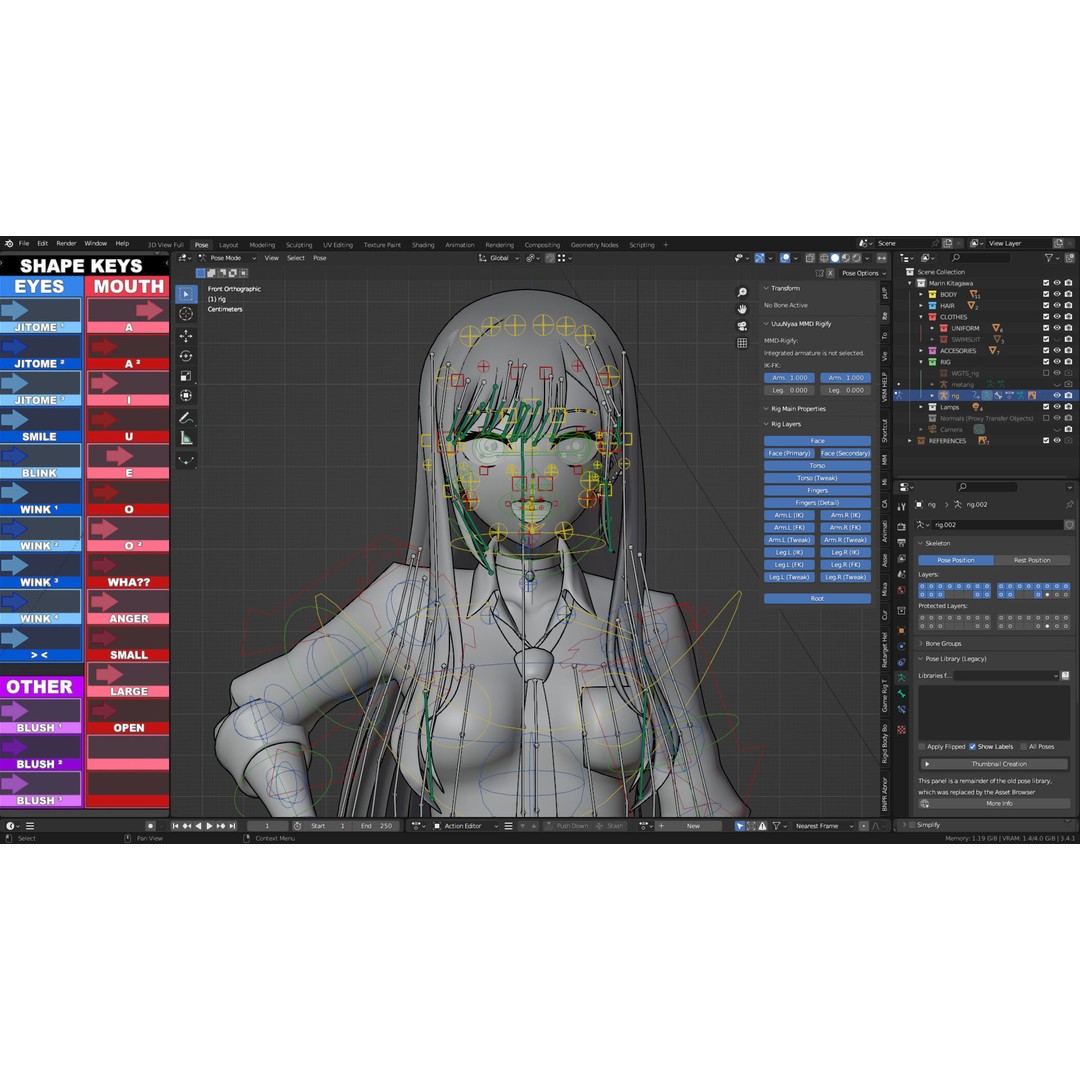
Task: Open the Bone properties tab icon
Action: point(902,694)
